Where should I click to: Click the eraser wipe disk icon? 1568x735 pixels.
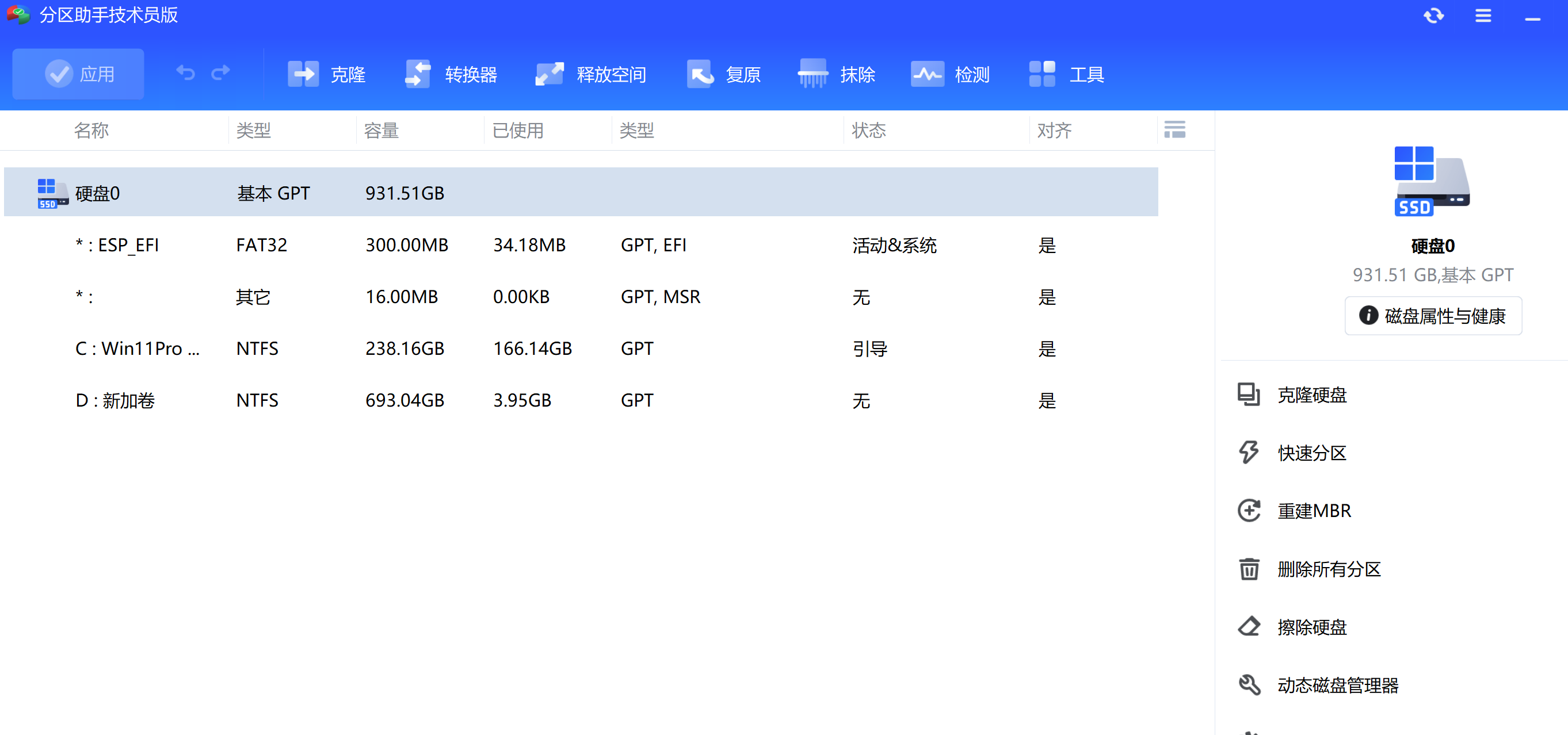coord(1249,626)
